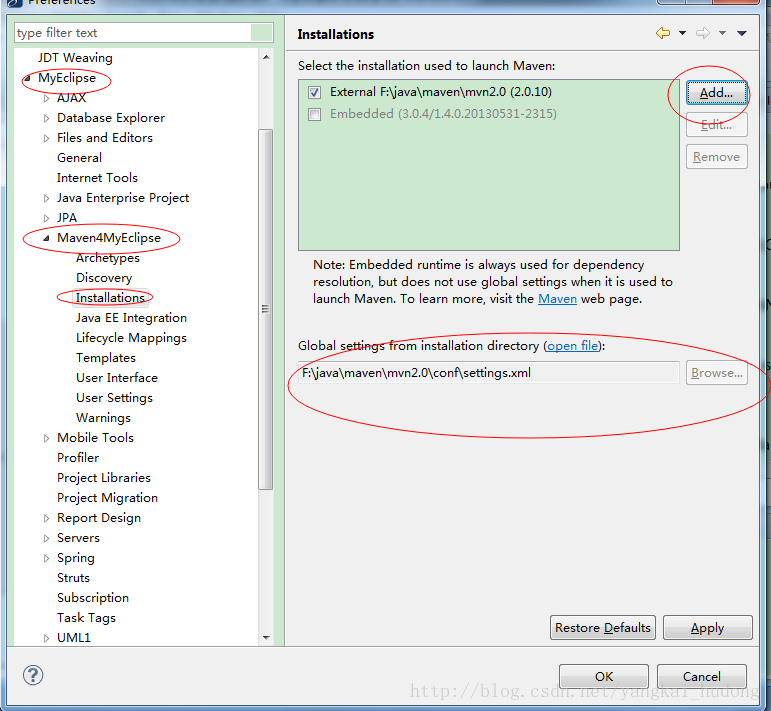Select Project Migration in the tree
The image size is (771, 711).
tap(107, 498)
